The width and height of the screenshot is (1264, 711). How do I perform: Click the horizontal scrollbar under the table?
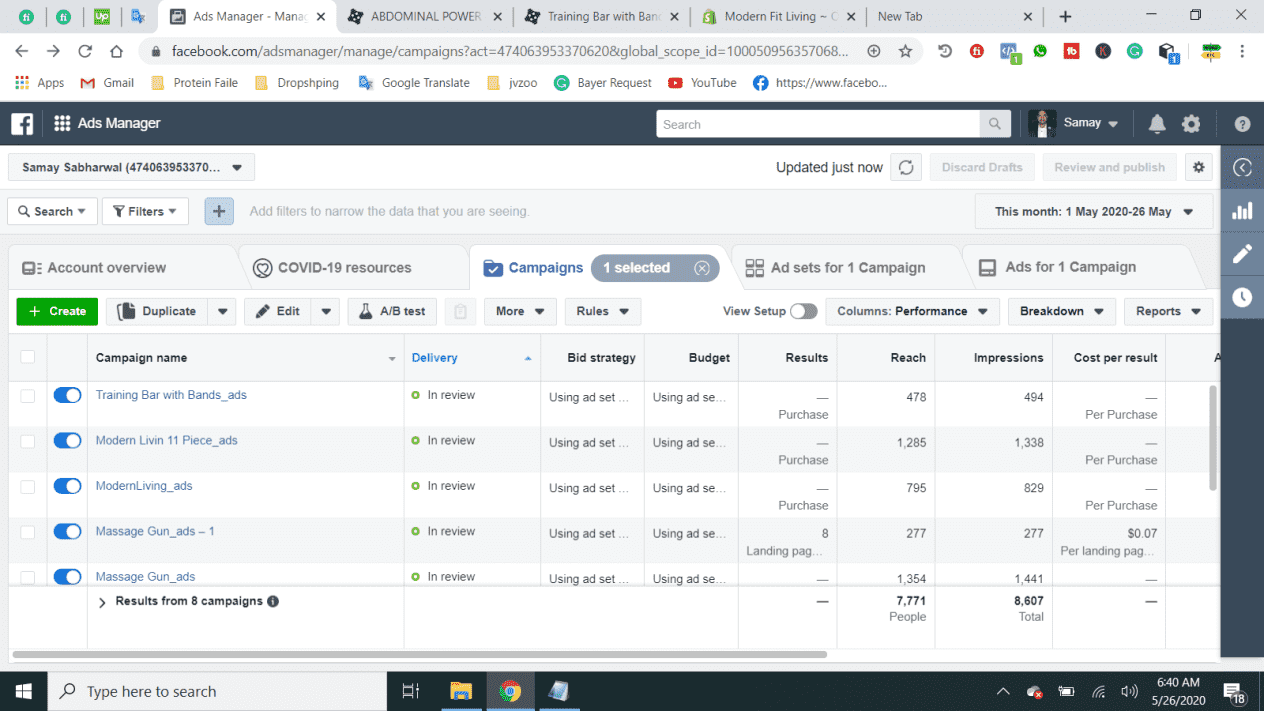(x=420, y=655)
